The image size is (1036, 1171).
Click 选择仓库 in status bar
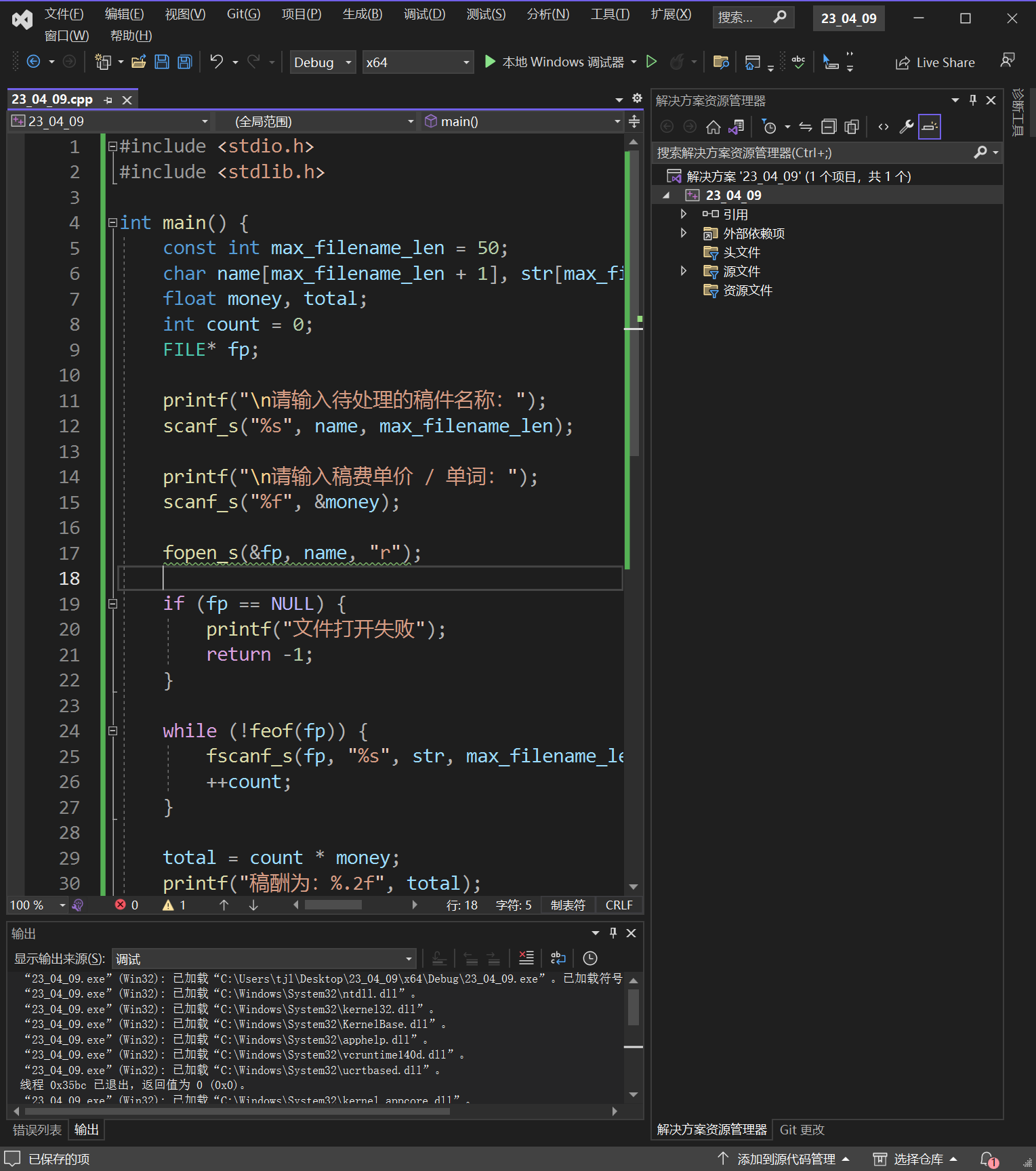point(915,1159)
